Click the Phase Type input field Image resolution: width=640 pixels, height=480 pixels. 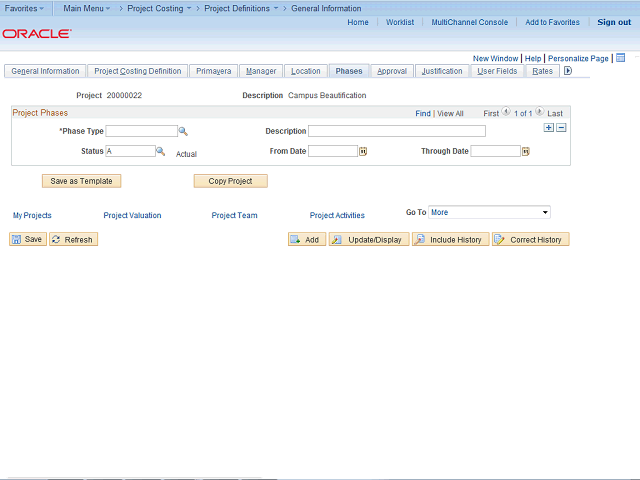pos(142,131)
